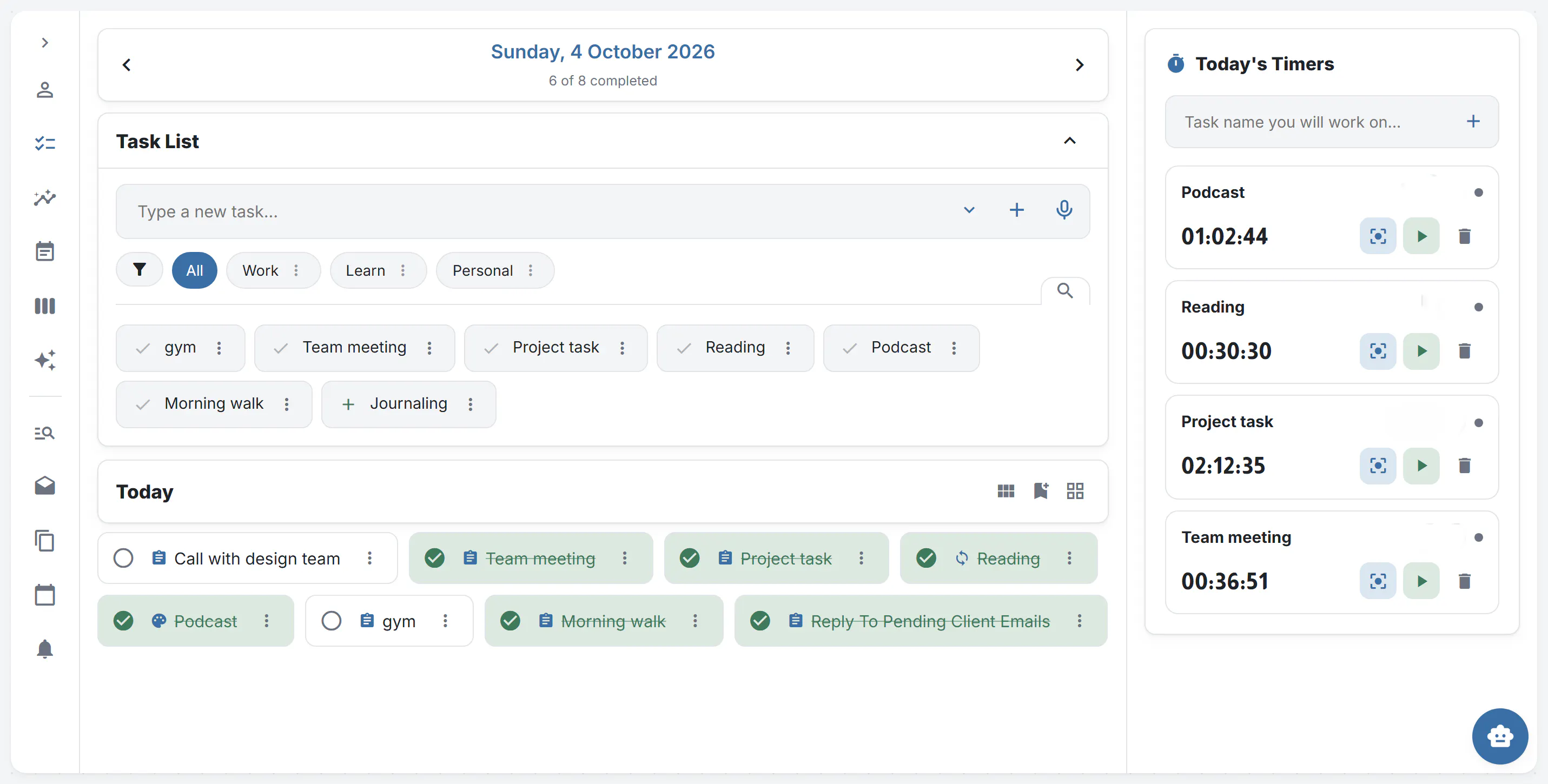Click the funnel filter button

pos(140,270)
